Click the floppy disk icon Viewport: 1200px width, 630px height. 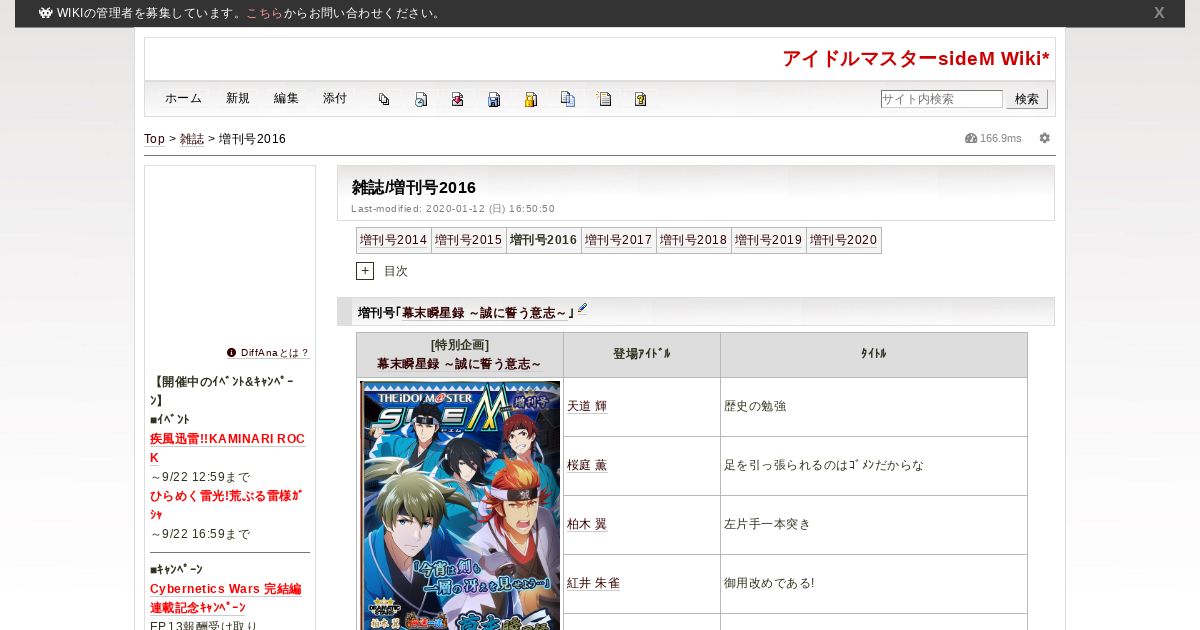tap(494, 99)
